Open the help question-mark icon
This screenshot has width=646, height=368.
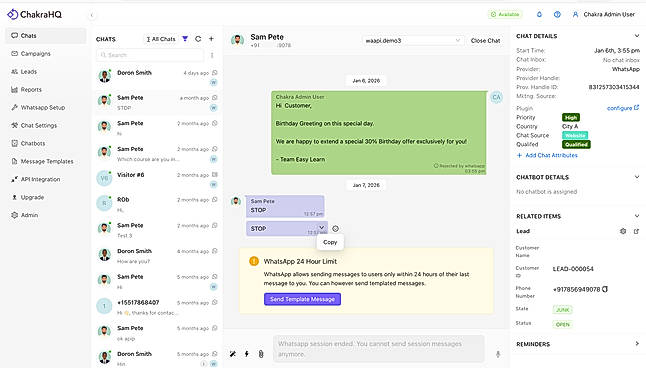[x=557, y=14]
